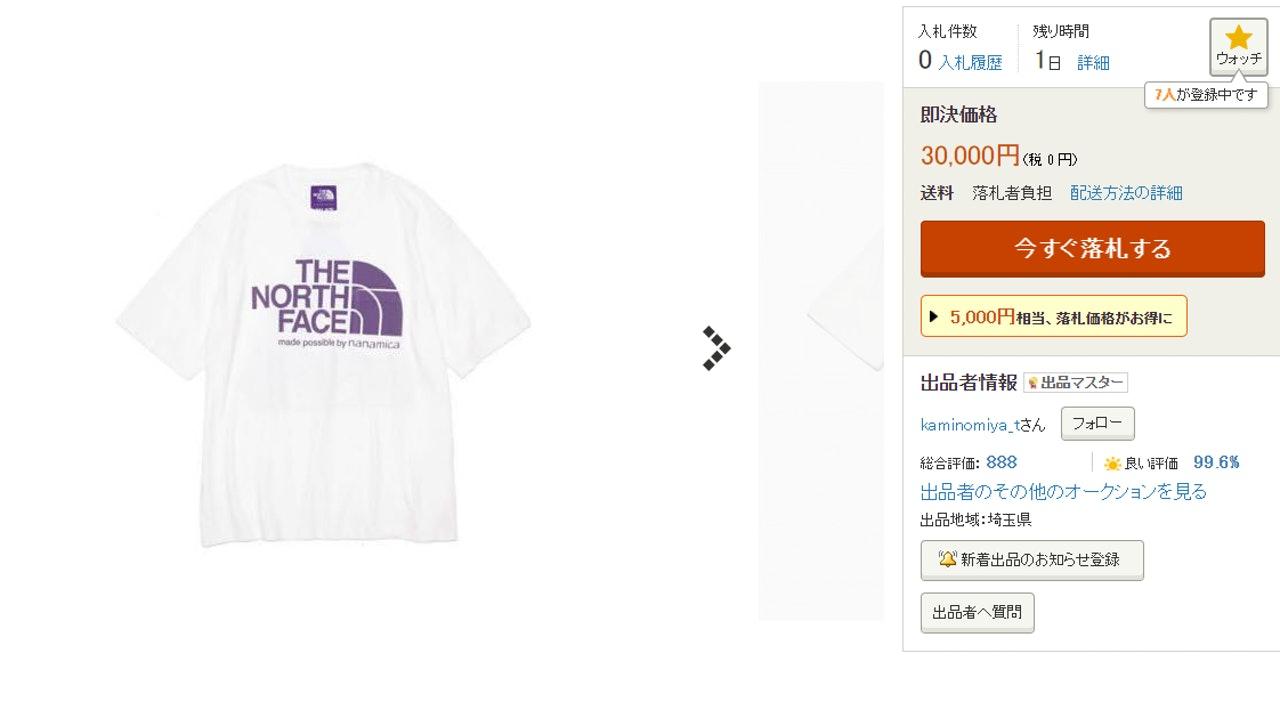Screen dimensions: 1280x710
Task: Click the bell icon on the new-listing alert button
Action: [x=949, y=560]
